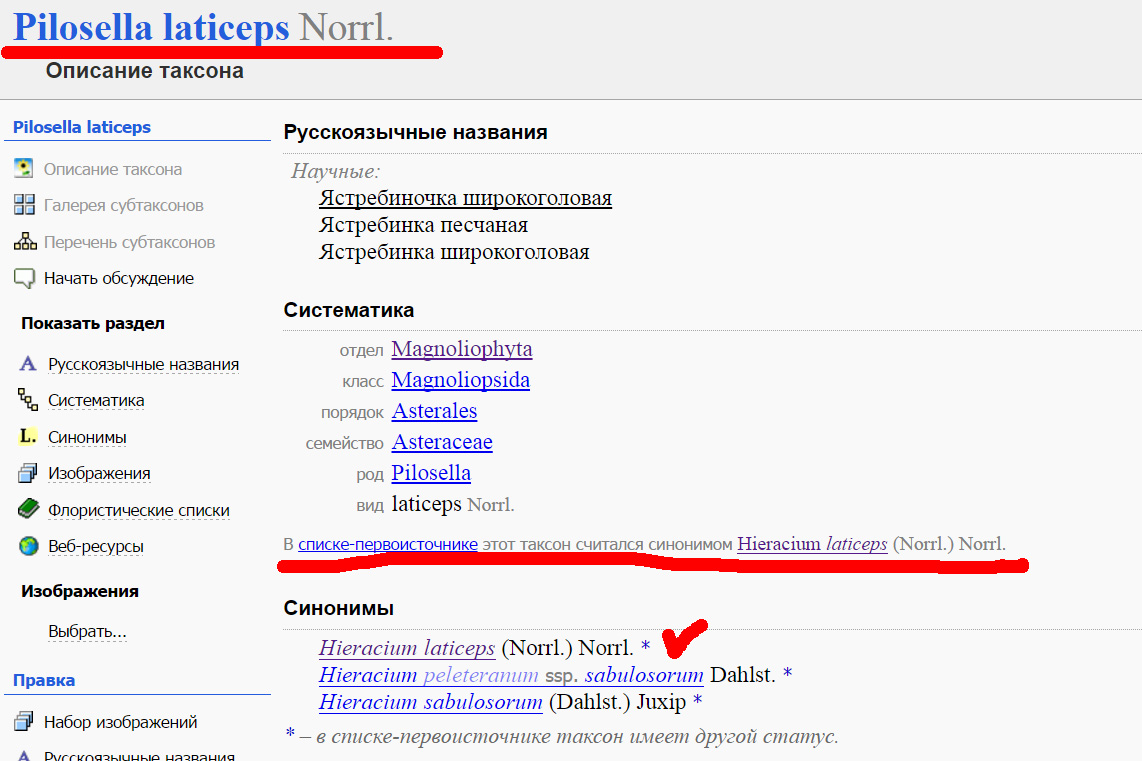This screenshot has width=1142, height=761.
Task: Open the списке-первоисточнике source list link
Action: (387, 544)
